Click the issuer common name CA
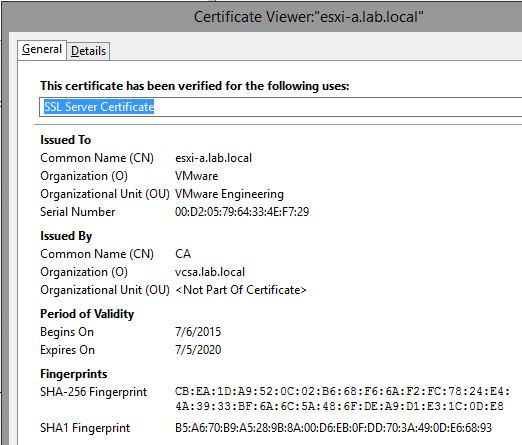The image size is (522, 445). click(183, 254)
